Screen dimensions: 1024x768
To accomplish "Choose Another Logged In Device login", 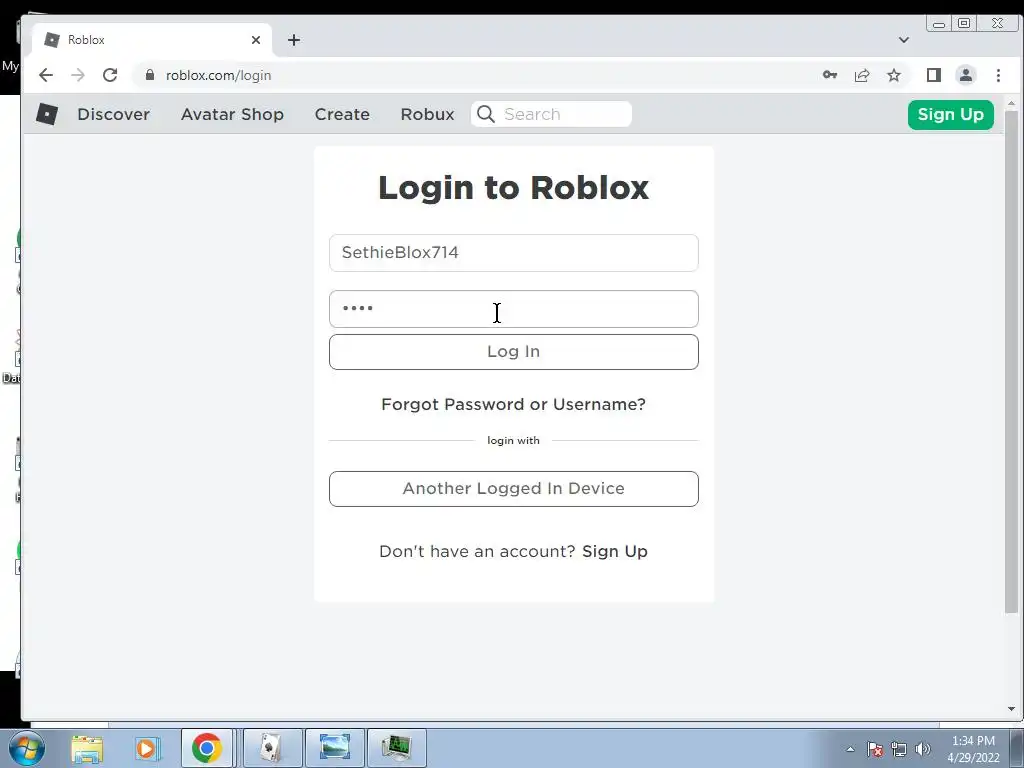I will point(514,489).
